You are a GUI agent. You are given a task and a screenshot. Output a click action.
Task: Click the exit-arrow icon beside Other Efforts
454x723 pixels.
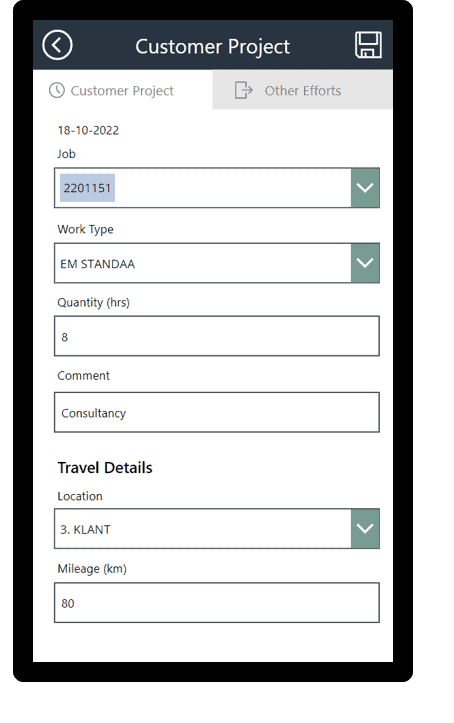(x=244, y=90)
